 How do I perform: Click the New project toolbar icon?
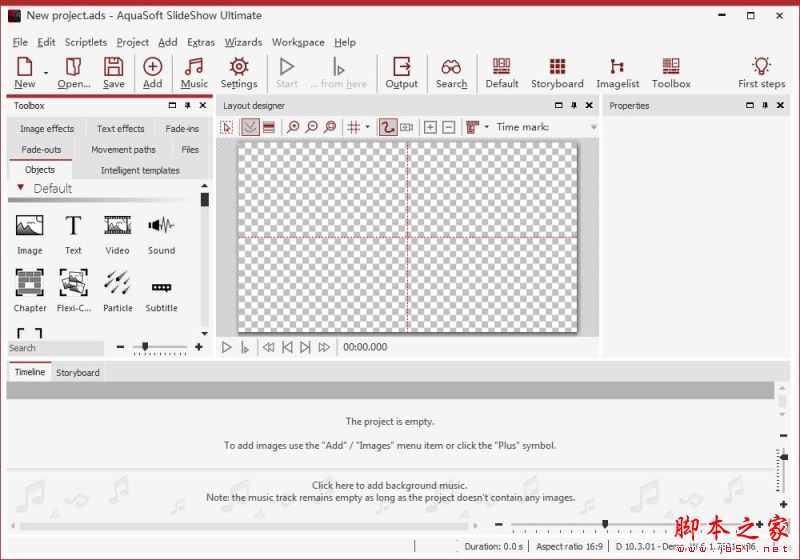click(x=24, y=72)
